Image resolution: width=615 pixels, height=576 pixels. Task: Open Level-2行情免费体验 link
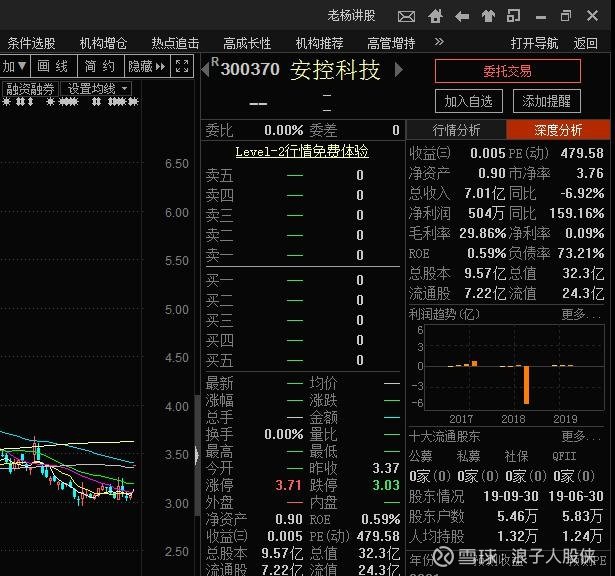tap(302, 151)
